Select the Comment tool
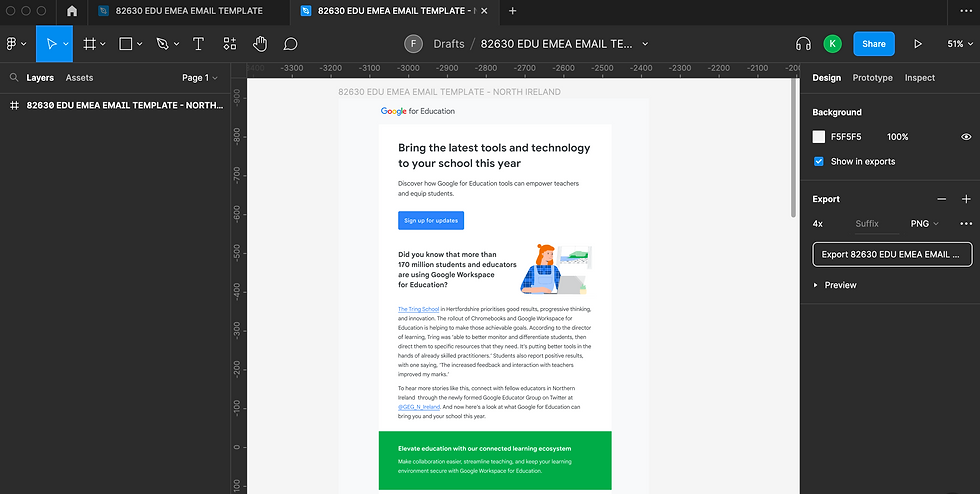The height and width of the screenshot is (494, 980). (x=290, y=44)
